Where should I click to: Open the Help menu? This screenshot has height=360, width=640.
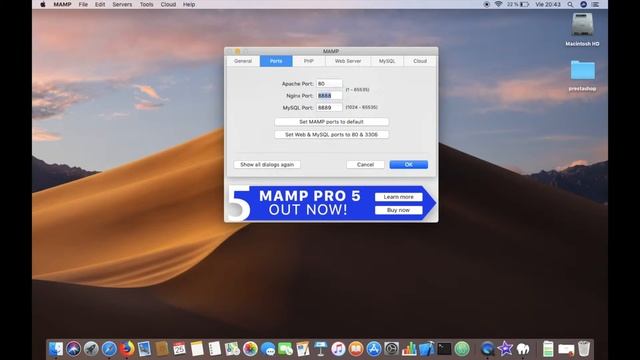pyautogui.click(x=189, y=4)
